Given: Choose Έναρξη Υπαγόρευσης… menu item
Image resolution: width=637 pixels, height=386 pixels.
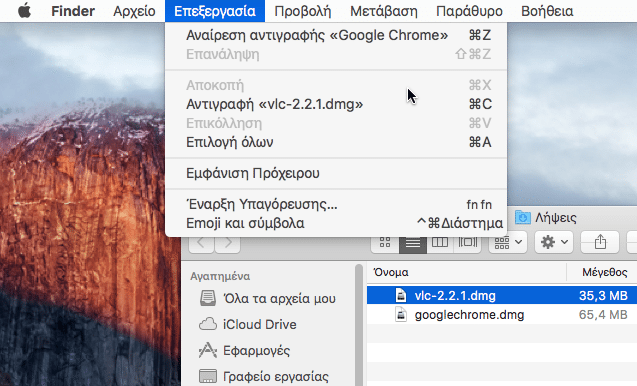Looking at the screenshot, I should tap(336, 204).
